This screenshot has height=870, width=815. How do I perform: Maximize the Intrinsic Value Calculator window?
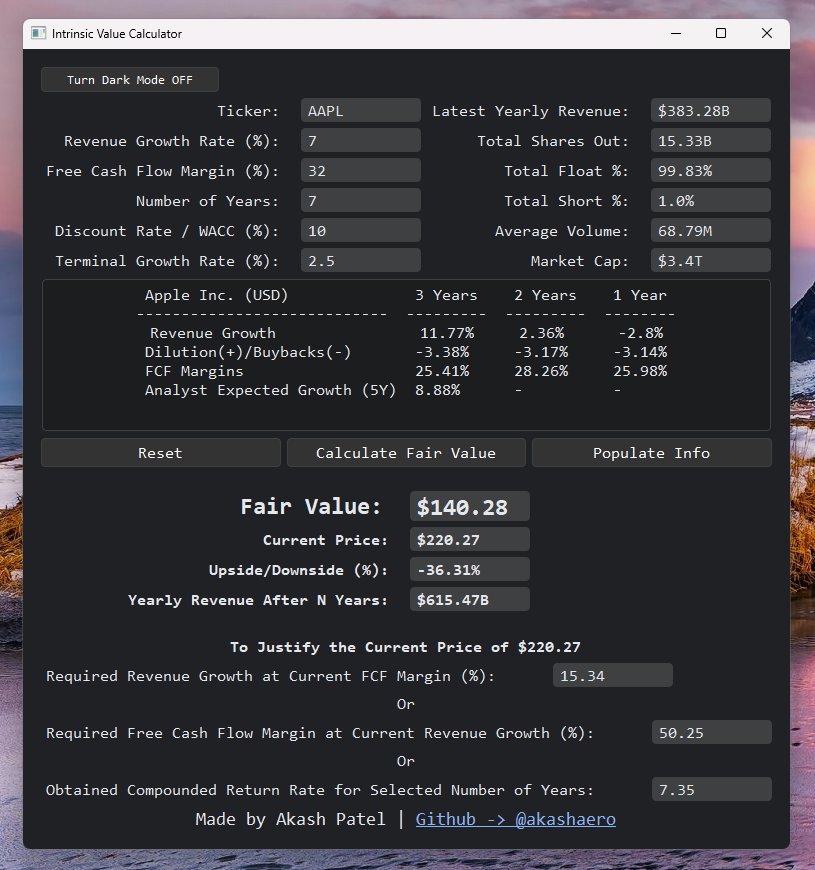[x=721, y=33]
